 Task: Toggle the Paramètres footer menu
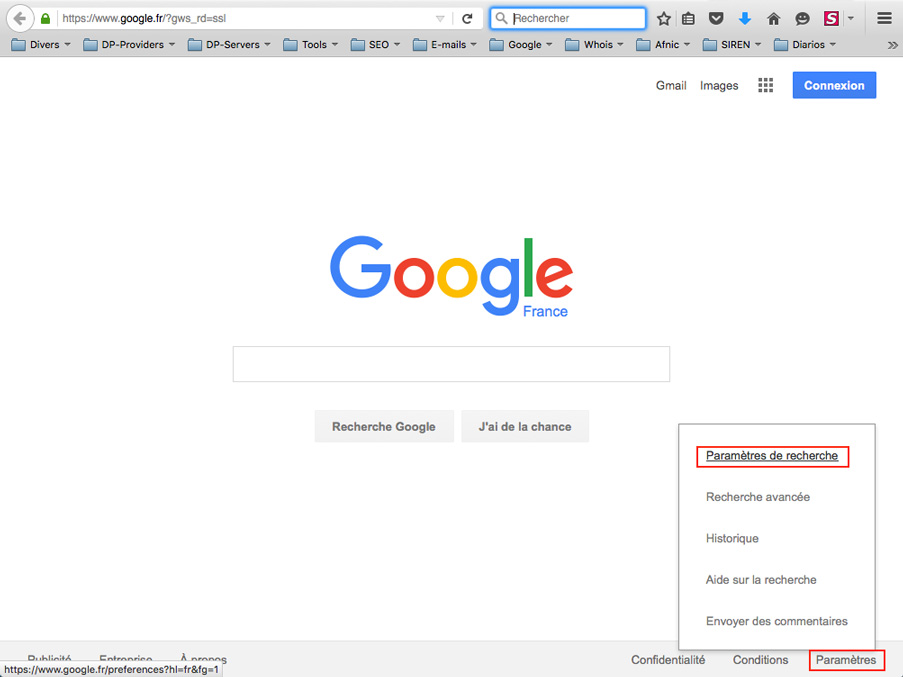[x=845, y=660]
